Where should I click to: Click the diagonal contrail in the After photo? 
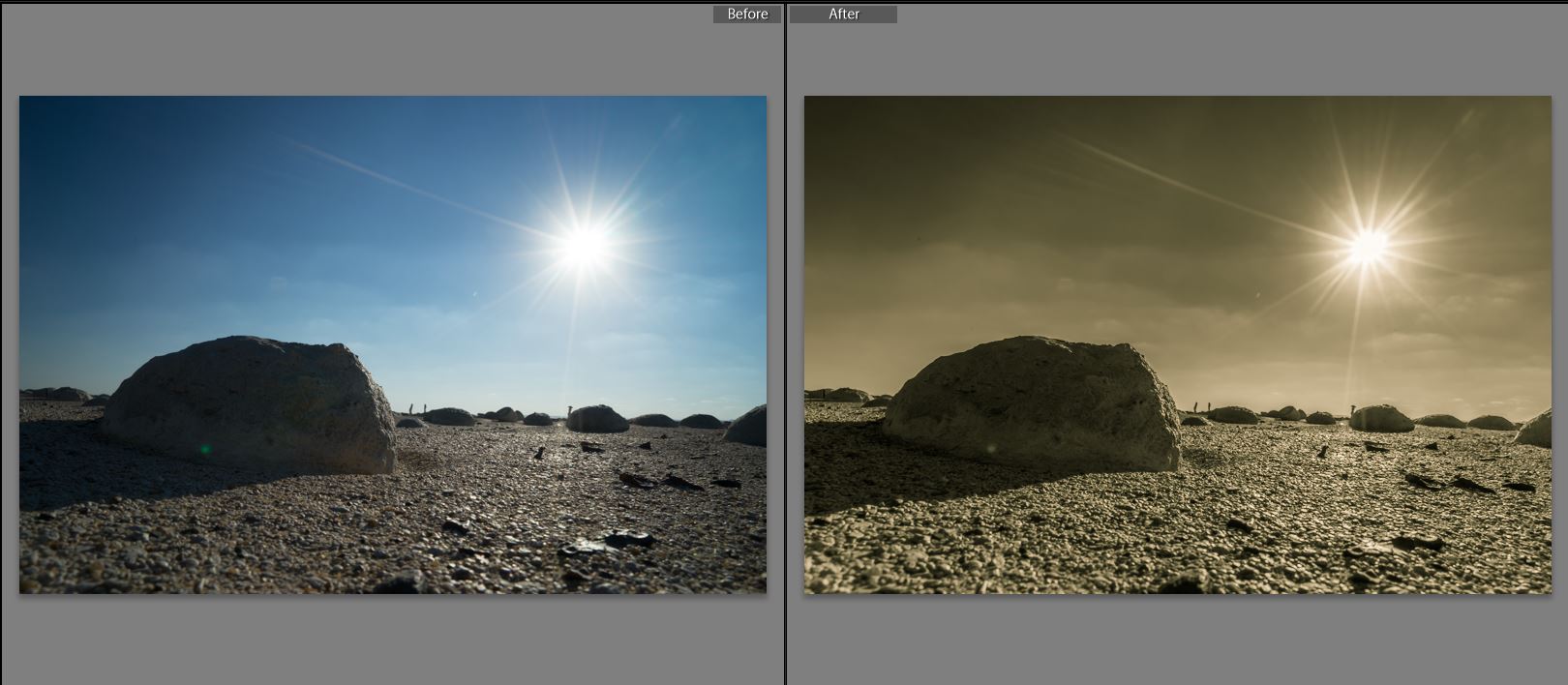pyautogui.click(x=1191, y=185)
